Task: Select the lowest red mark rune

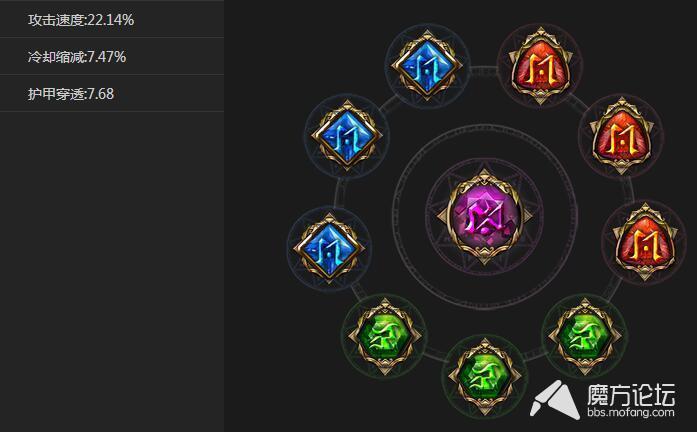Action: (x=645, y=242)
